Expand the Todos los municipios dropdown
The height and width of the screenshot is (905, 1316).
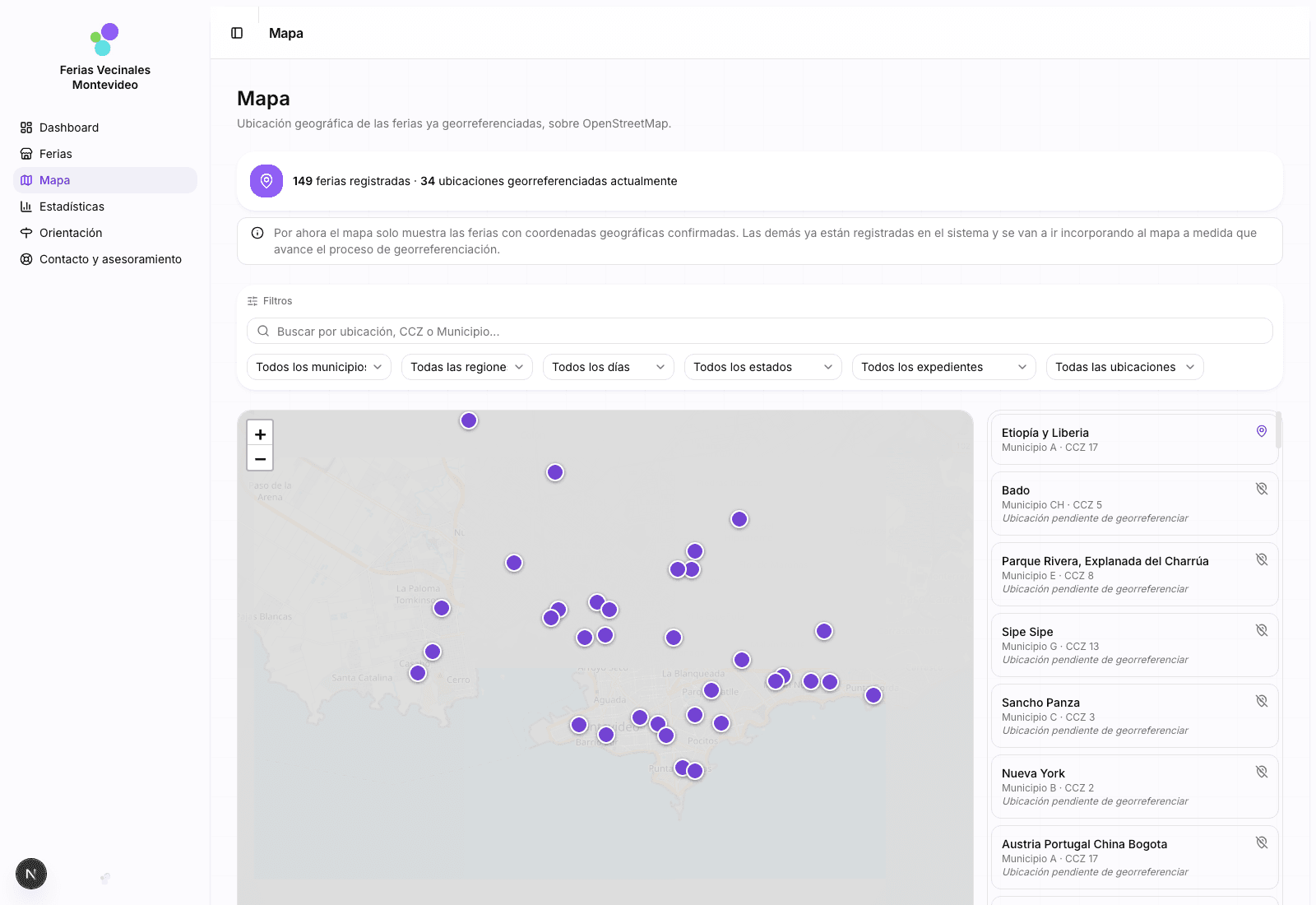(319, 367)
